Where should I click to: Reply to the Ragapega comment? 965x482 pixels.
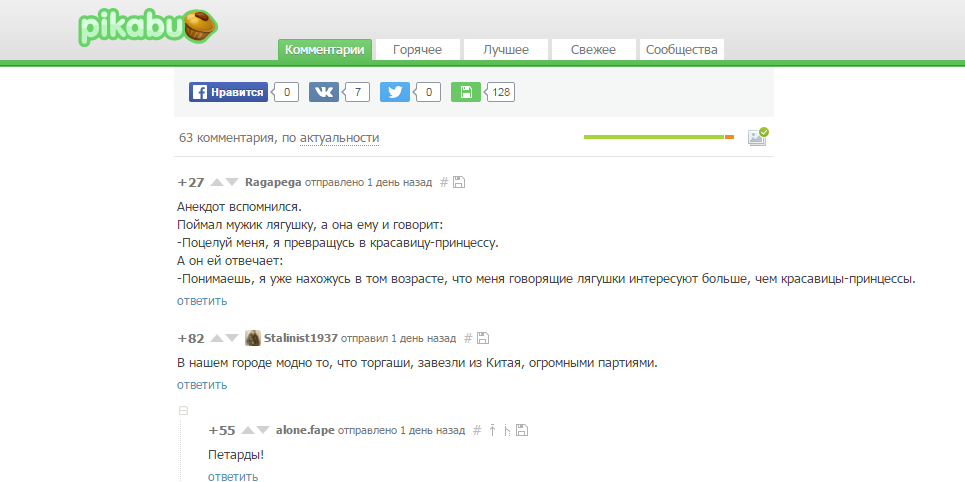click(x=202, y=300)
